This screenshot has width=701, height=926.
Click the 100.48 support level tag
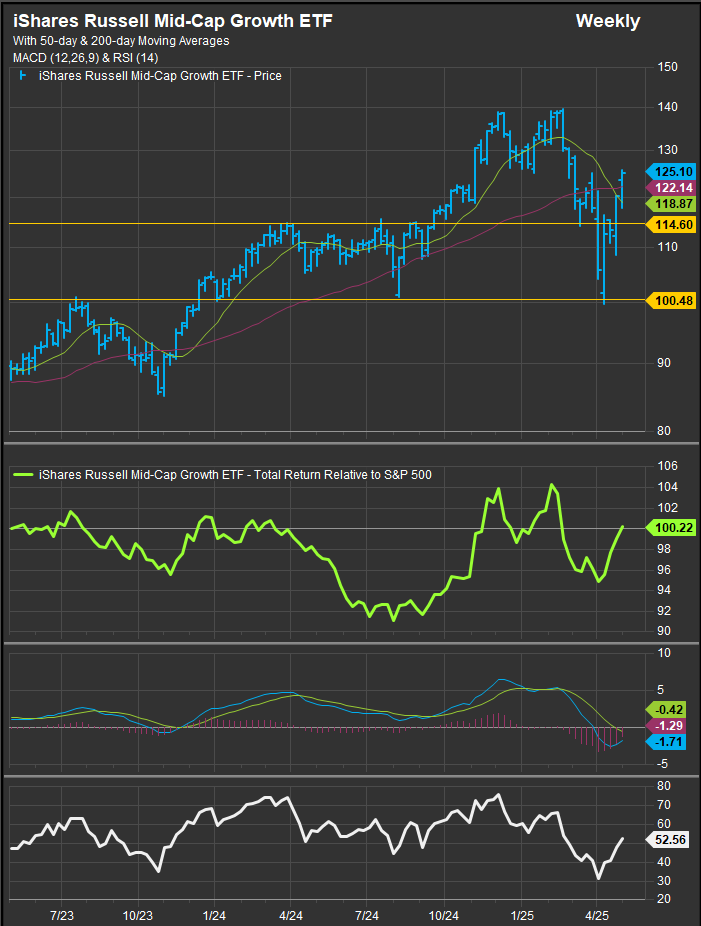(x=672, y=301)
